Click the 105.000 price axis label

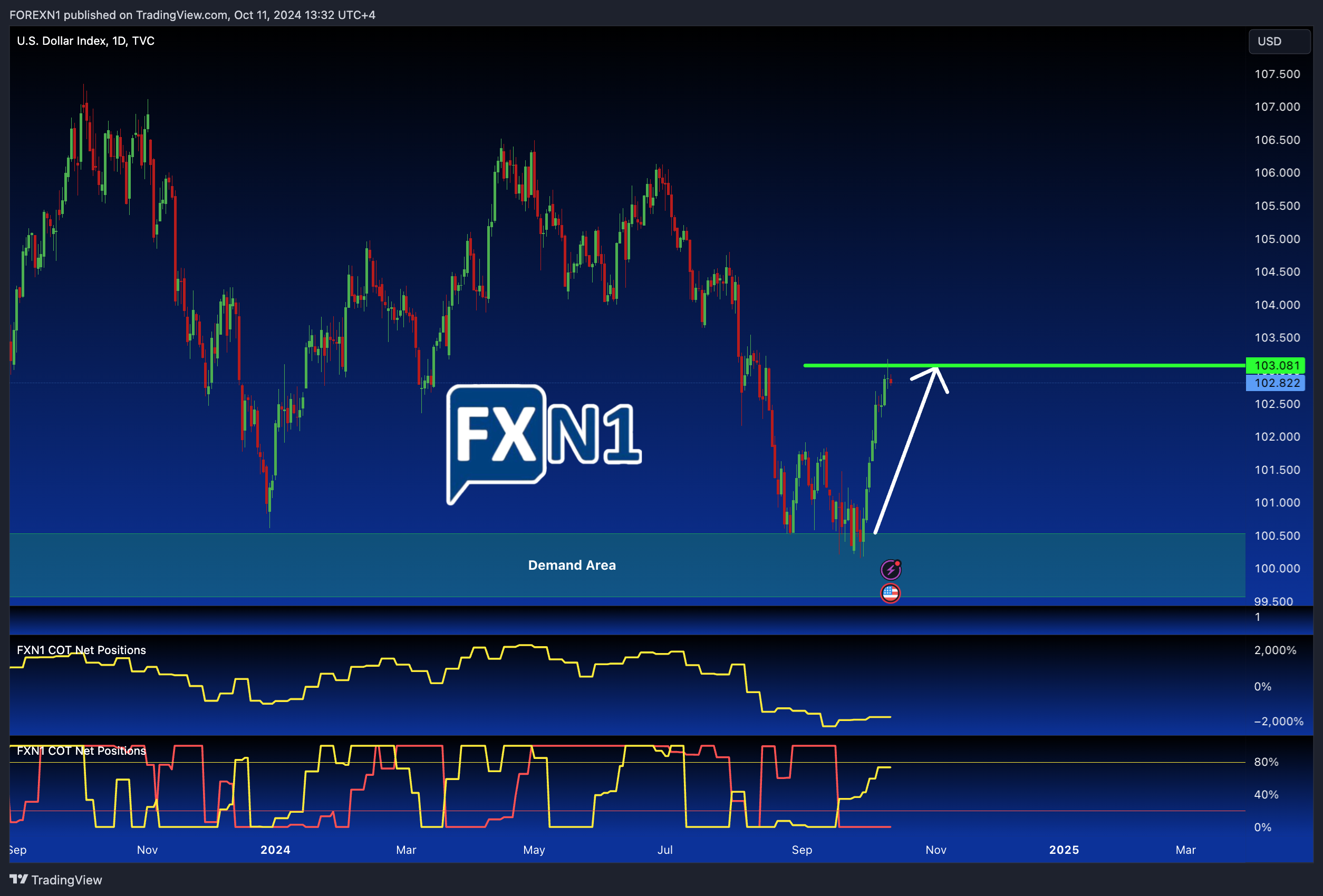tap(1277, 239)
